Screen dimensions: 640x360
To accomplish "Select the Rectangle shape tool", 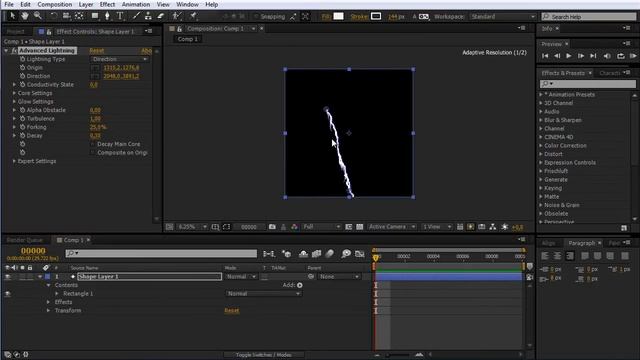I will pos(95,16).
